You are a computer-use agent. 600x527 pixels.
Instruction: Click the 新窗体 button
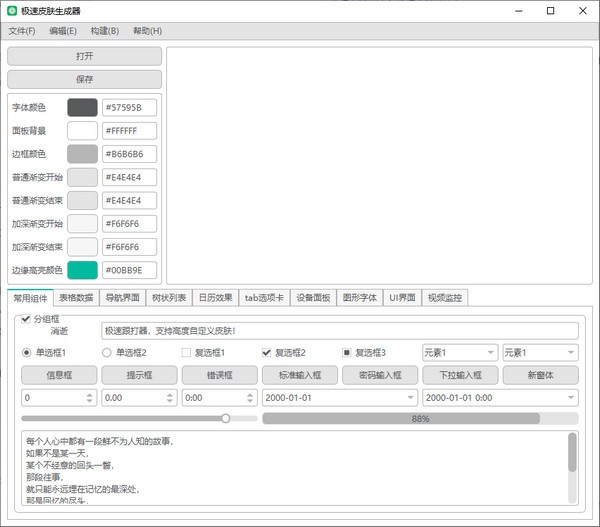pos(540,375)
